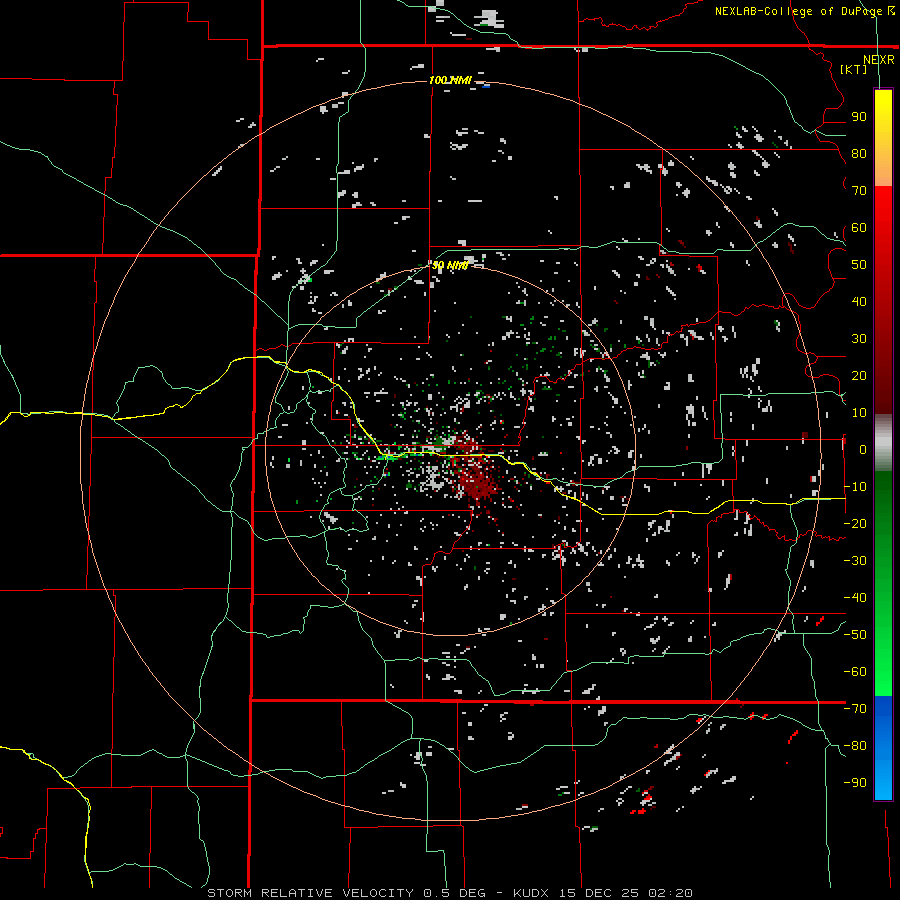Image resolution: width=900 pixels, height=900 pixels.
Task: Select the -50 knot scale label
Action: tap(855, 635)
